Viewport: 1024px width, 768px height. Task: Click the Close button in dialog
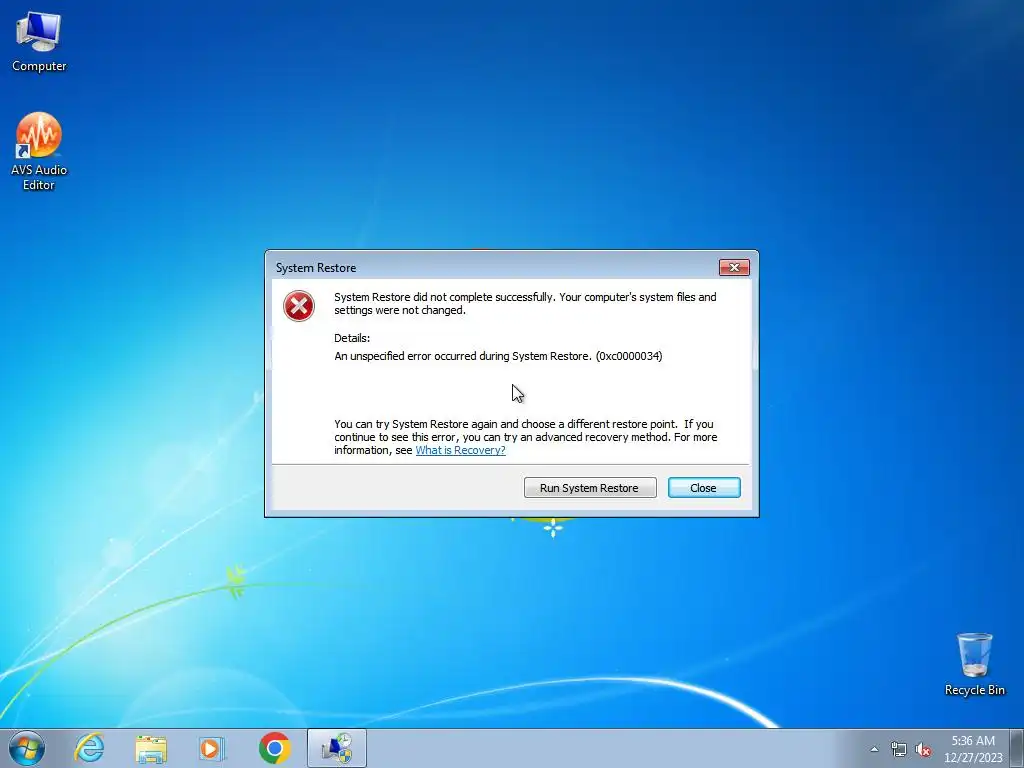point(704,488)
